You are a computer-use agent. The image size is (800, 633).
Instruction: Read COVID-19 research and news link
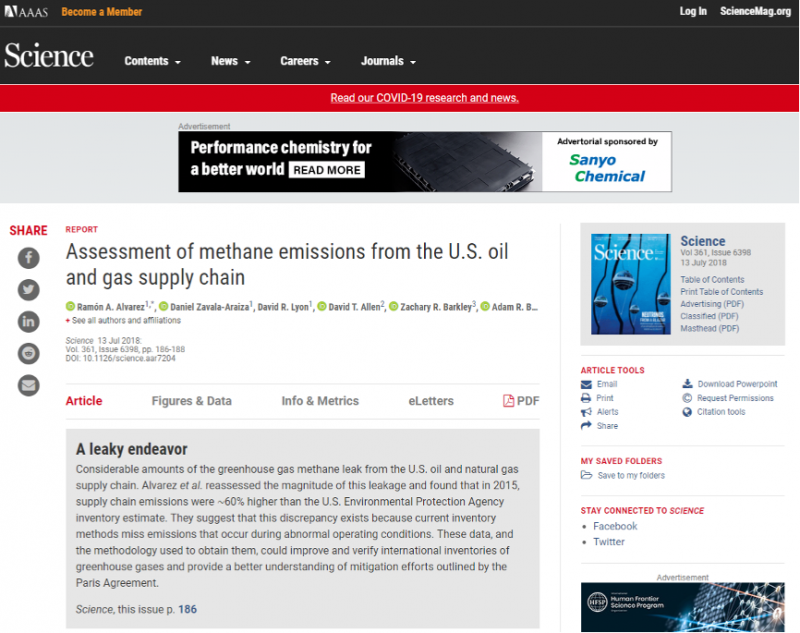(424, 98)
